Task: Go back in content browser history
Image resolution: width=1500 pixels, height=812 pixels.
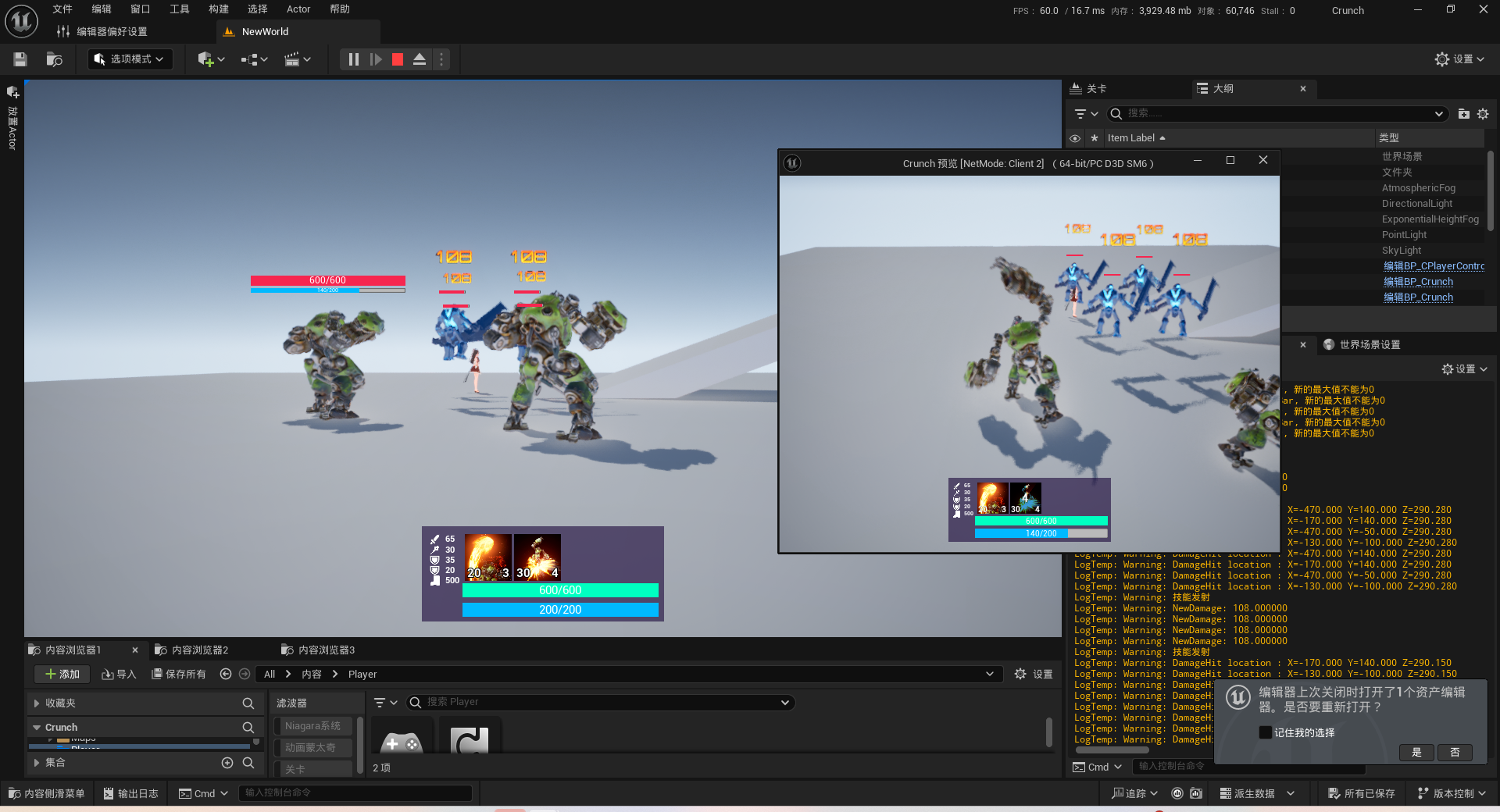Action: point(226,674)
